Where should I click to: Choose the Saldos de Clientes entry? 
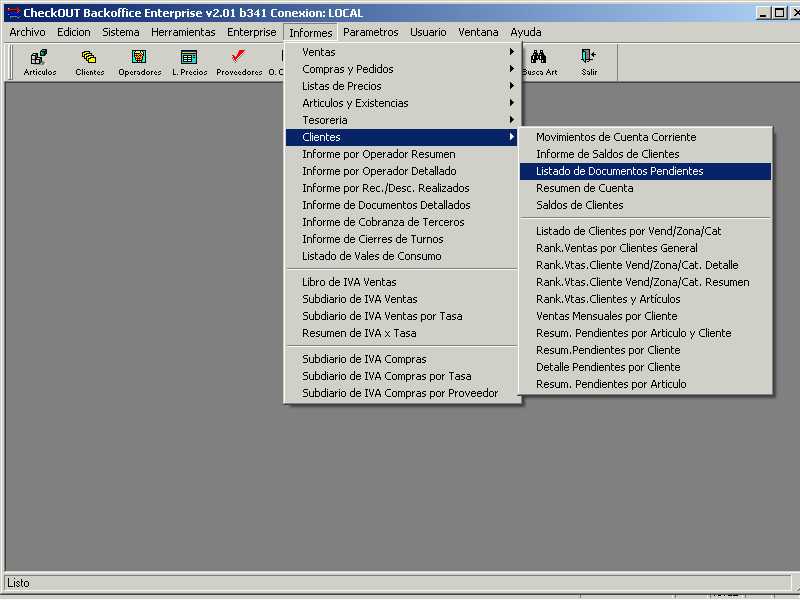(x=645, y=205)
